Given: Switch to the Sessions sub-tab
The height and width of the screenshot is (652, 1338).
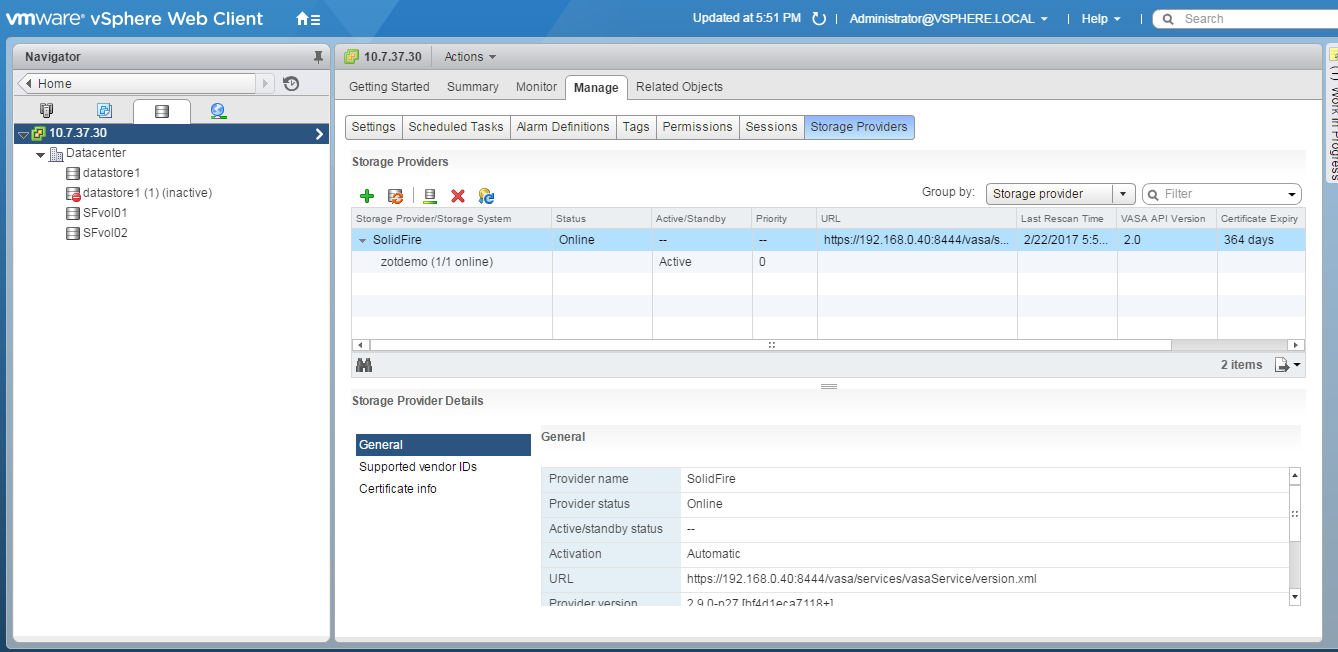Looking at the screenshot, I should coord(772,127).
